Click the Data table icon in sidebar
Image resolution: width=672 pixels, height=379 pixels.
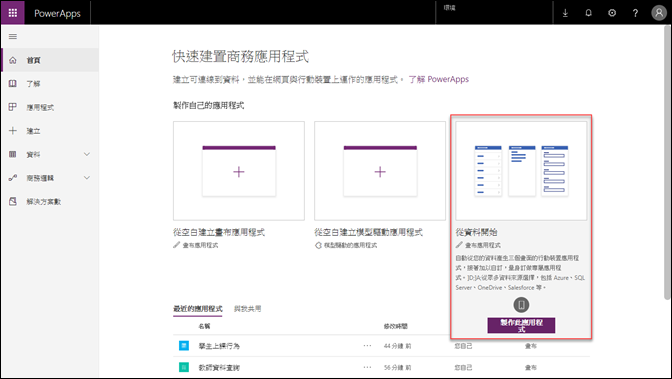[13, 154]
